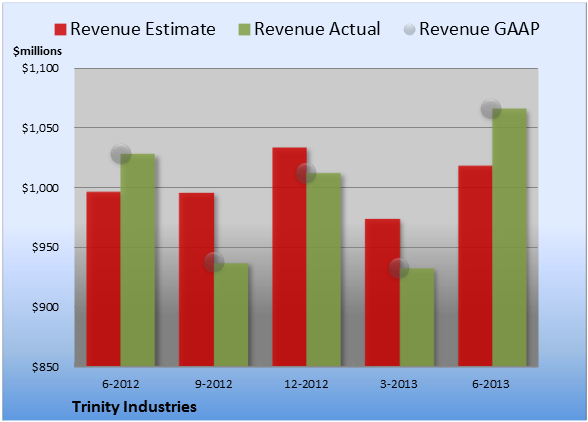Select the red estimate bar for 6-2013
588x422 pixels.
475,266
